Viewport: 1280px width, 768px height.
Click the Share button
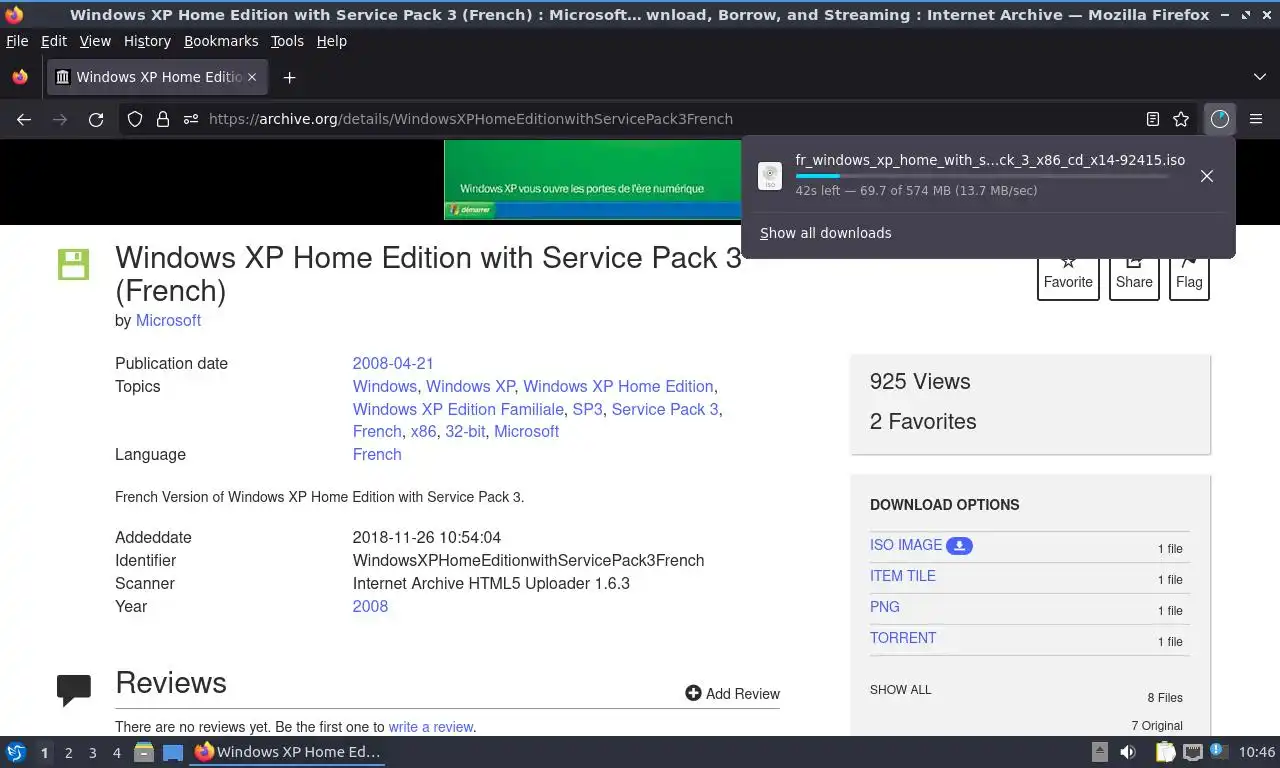[x=1134, y=272]
